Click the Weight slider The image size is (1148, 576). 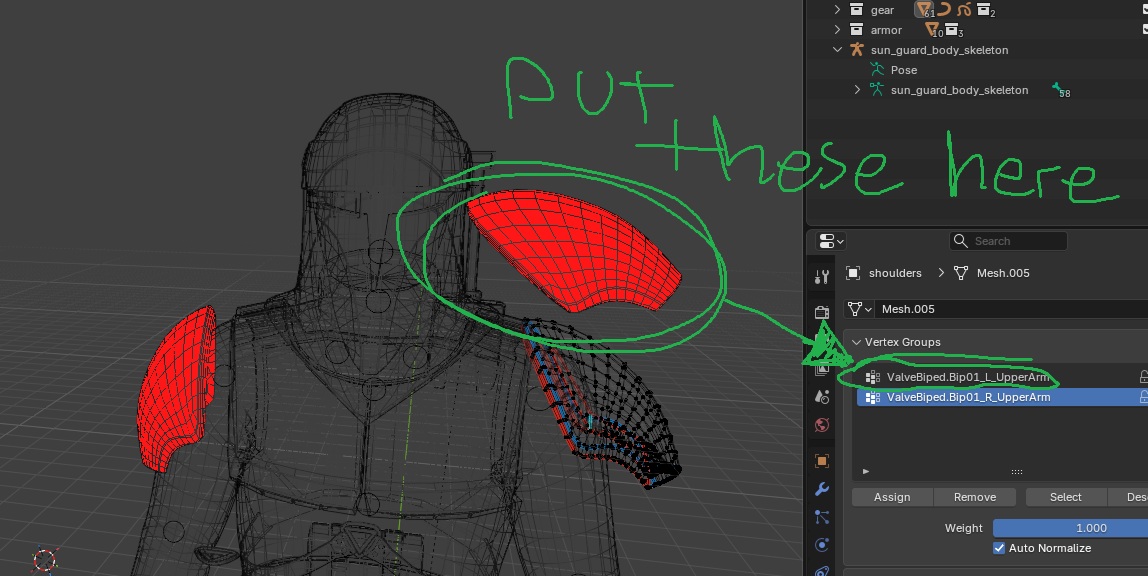[x=1070, y=528]
